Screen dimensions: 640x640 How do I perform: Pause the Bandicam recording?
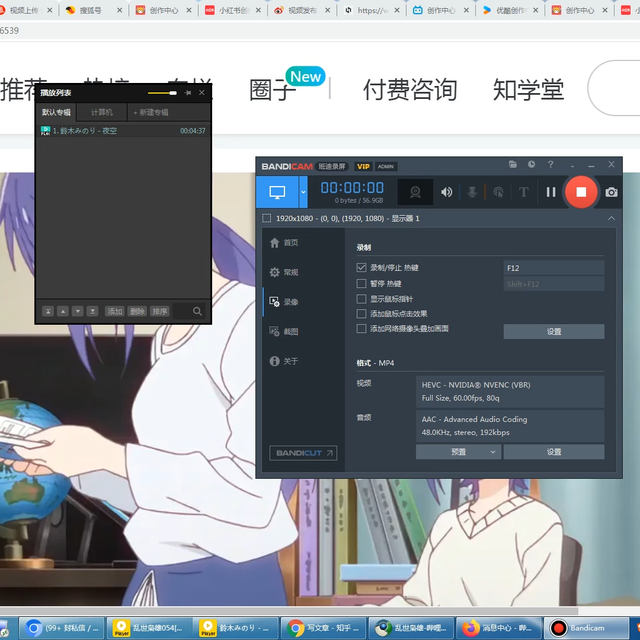[550, 192]
